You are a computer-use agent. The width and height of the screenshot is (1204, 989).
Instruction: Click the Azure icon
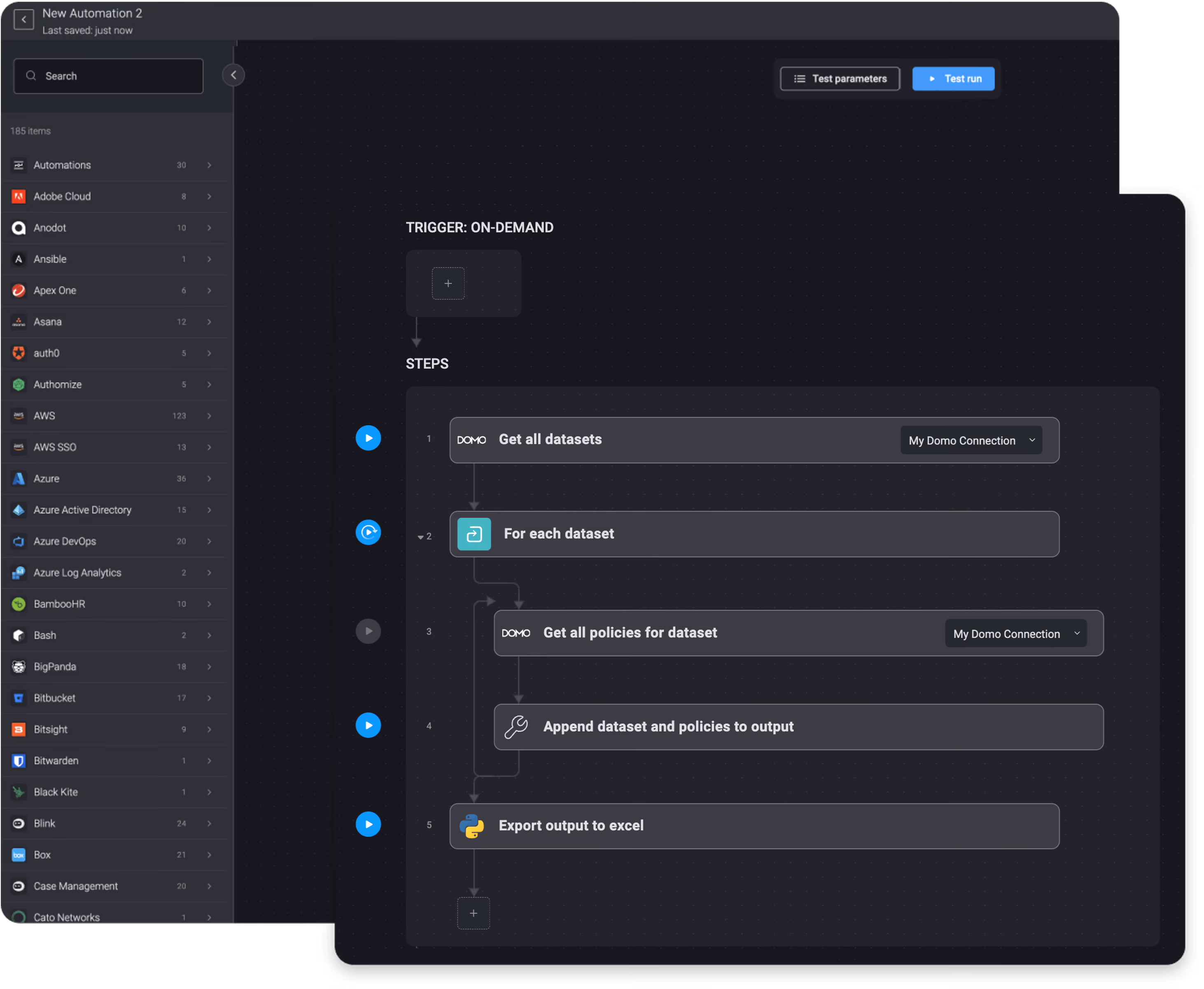coord(19,479)
